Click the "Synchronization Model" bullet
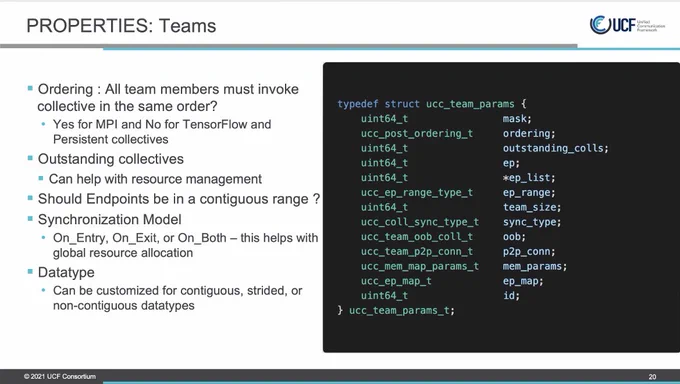 [x=109, y=219]
